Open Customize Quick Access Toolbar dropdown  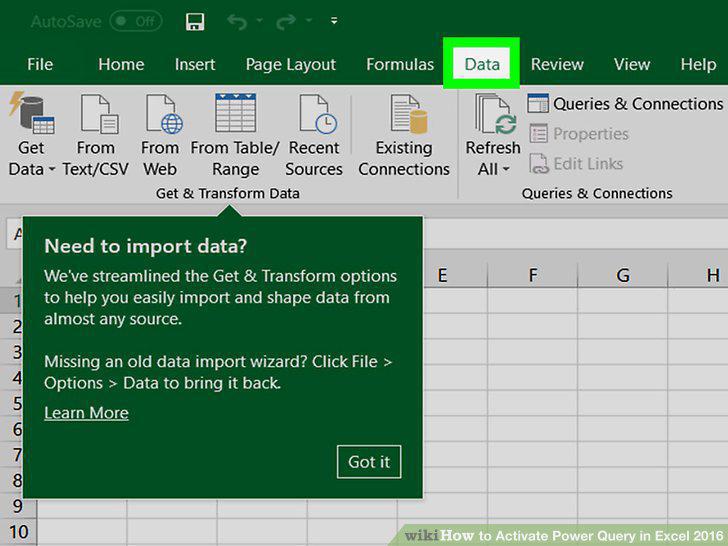334,20
